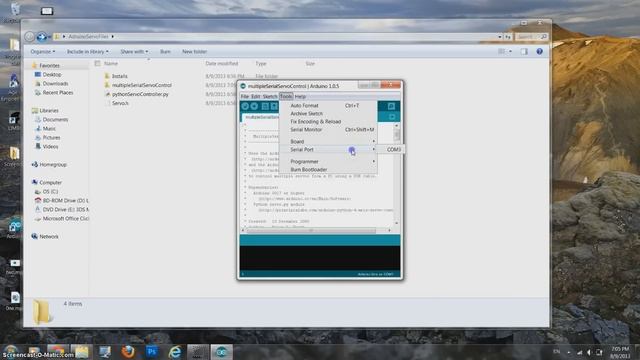Click the Explorer address bar refresh icon
640x360 pixels.
pos(507,37)
